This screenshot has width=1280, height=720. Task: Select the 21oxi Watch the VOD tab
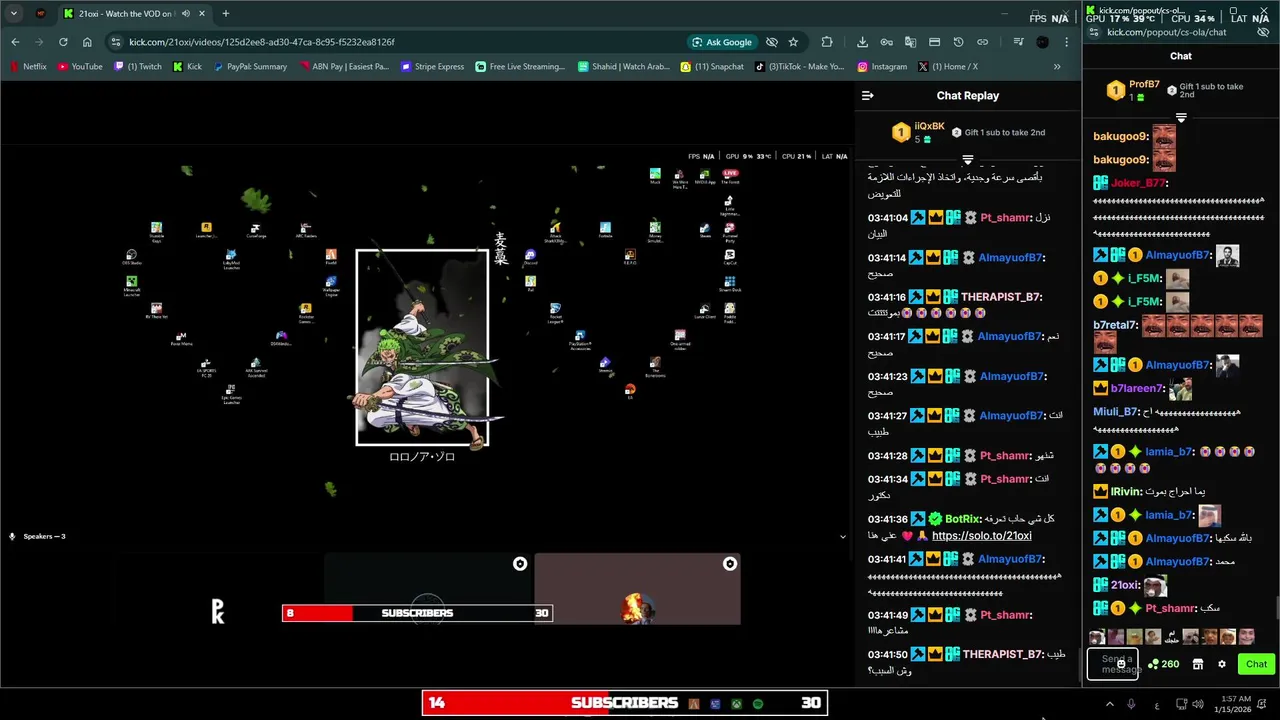pyautogui.click(x=125, y=14)
